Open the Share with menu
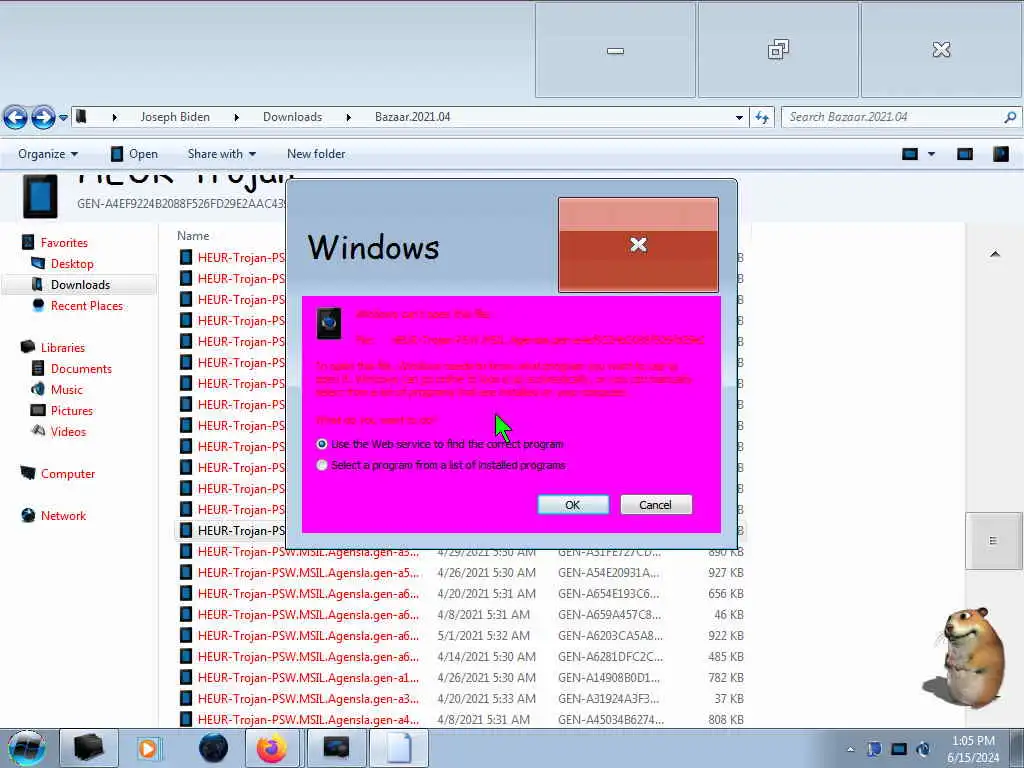The height and width of the screenshot is (768, 1024). [221, 154]
